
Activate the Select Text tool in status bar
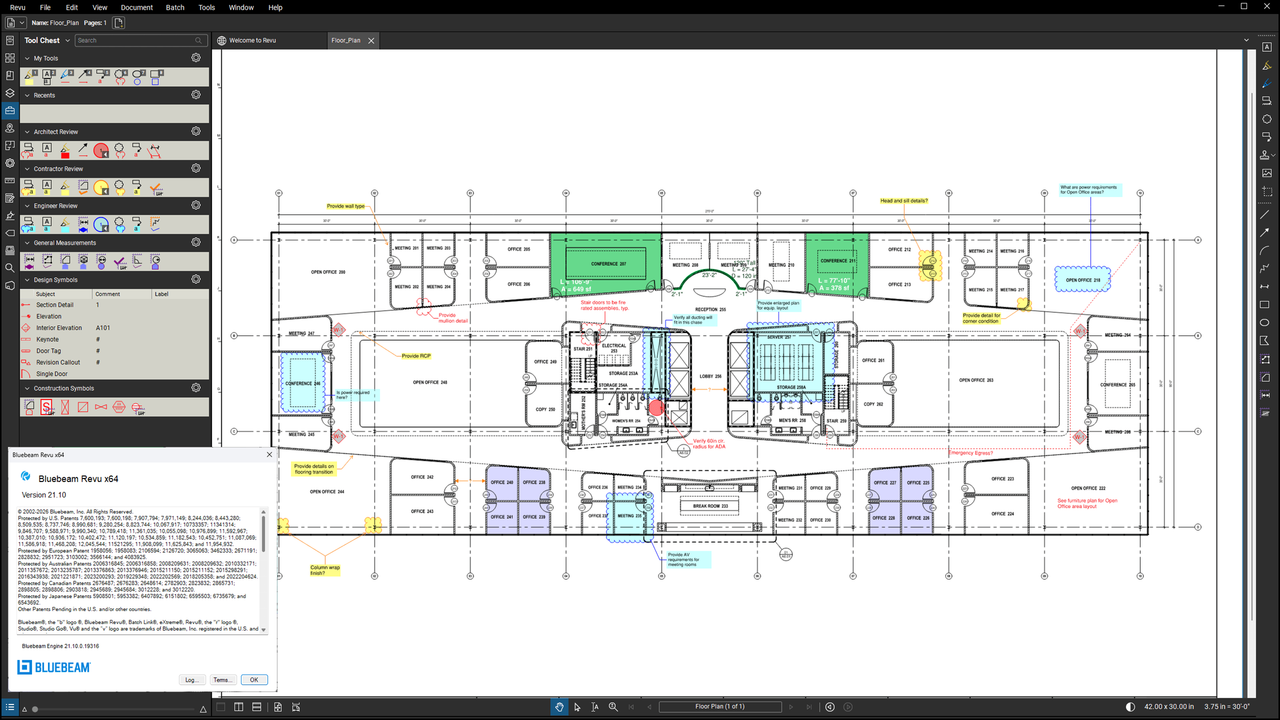point(595,707)
